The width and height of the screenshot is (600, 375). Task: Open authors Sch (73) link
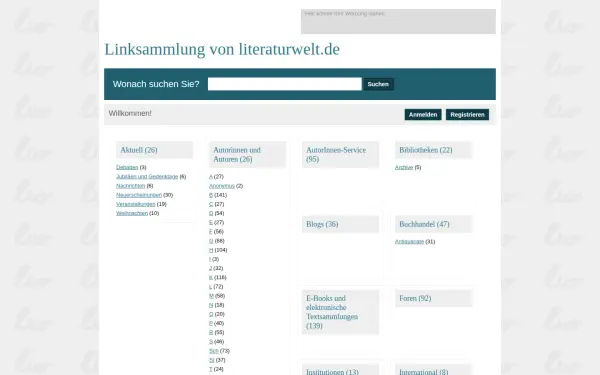click(214, 351)
